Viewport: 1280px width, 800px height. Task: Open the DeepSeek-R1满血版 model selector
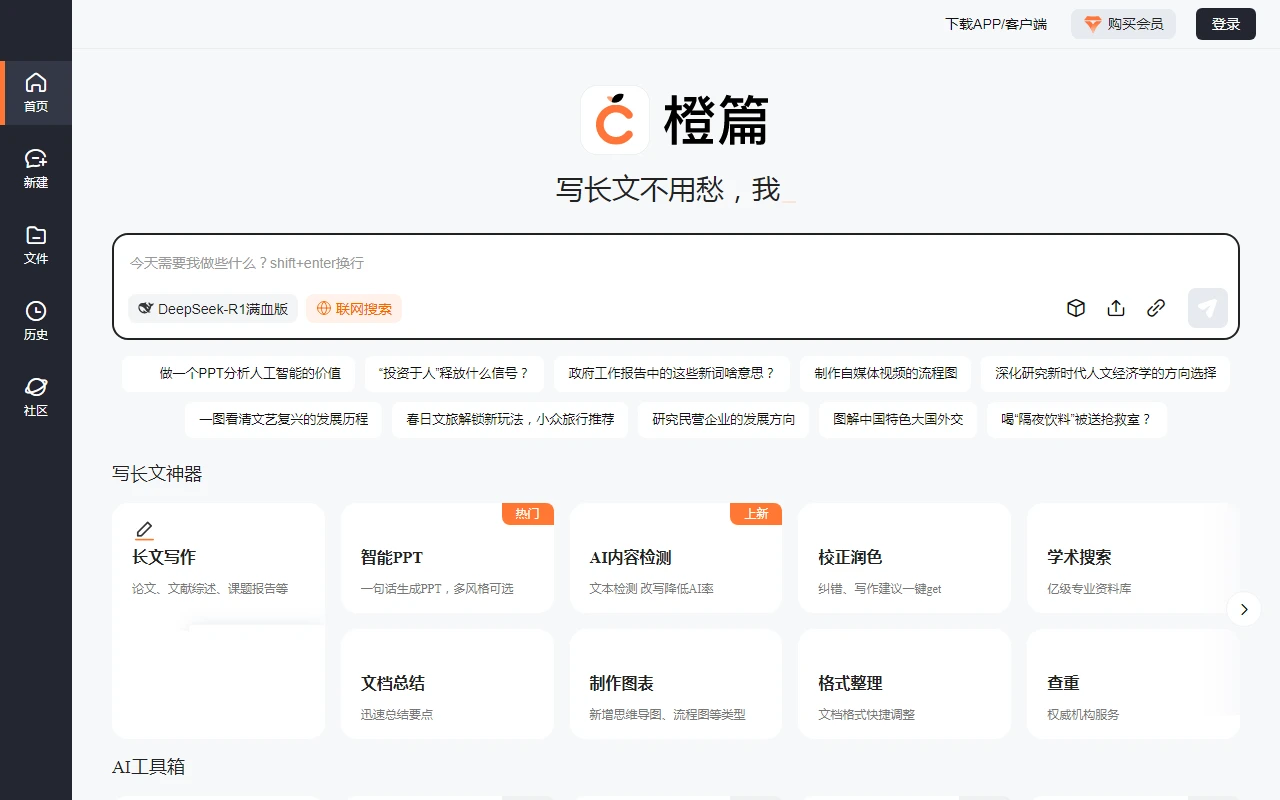(213, 308)
